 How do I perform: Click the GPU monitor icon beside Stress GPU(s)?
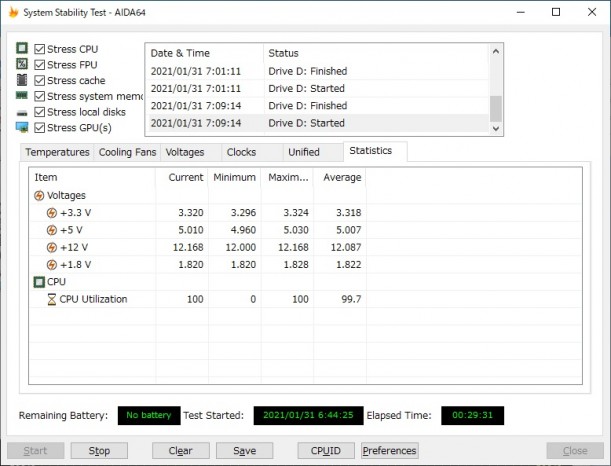(22, 127)
